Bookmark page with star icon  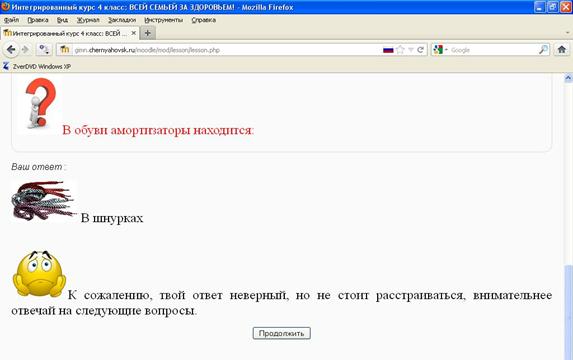click(x=401, y=50)
